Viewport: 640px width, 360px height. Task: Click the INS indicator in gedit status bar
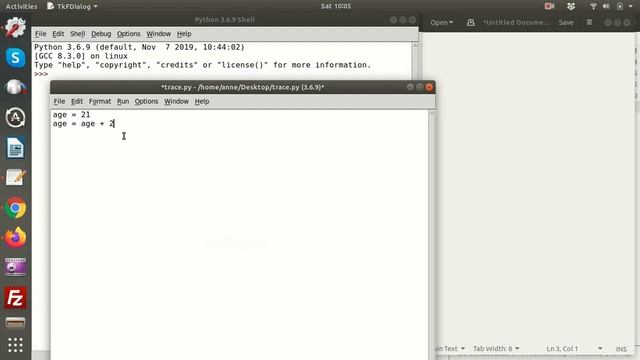(x=621, y=349)
